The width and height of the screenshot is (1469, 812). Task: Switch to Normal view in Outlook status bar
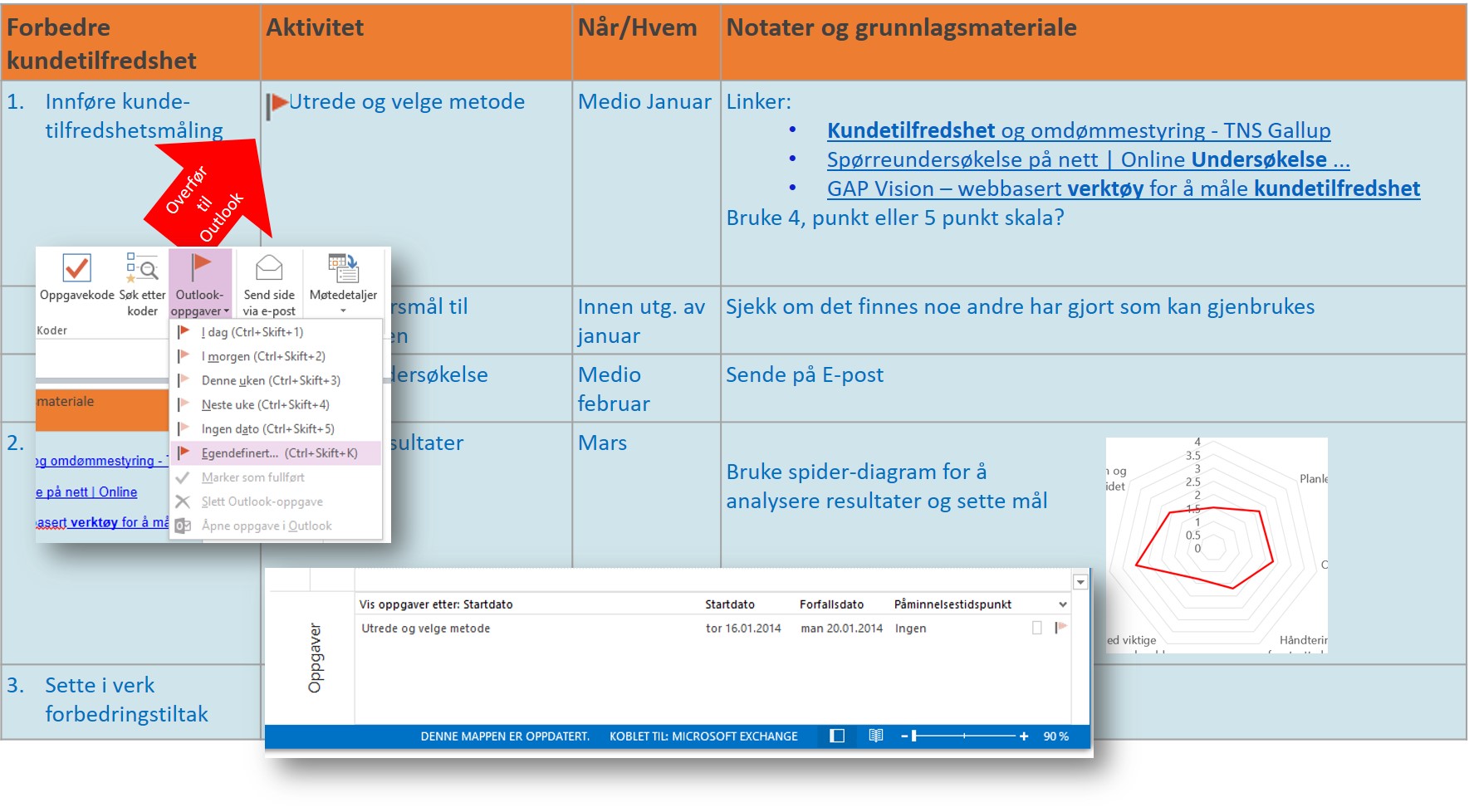coord(837,736)
